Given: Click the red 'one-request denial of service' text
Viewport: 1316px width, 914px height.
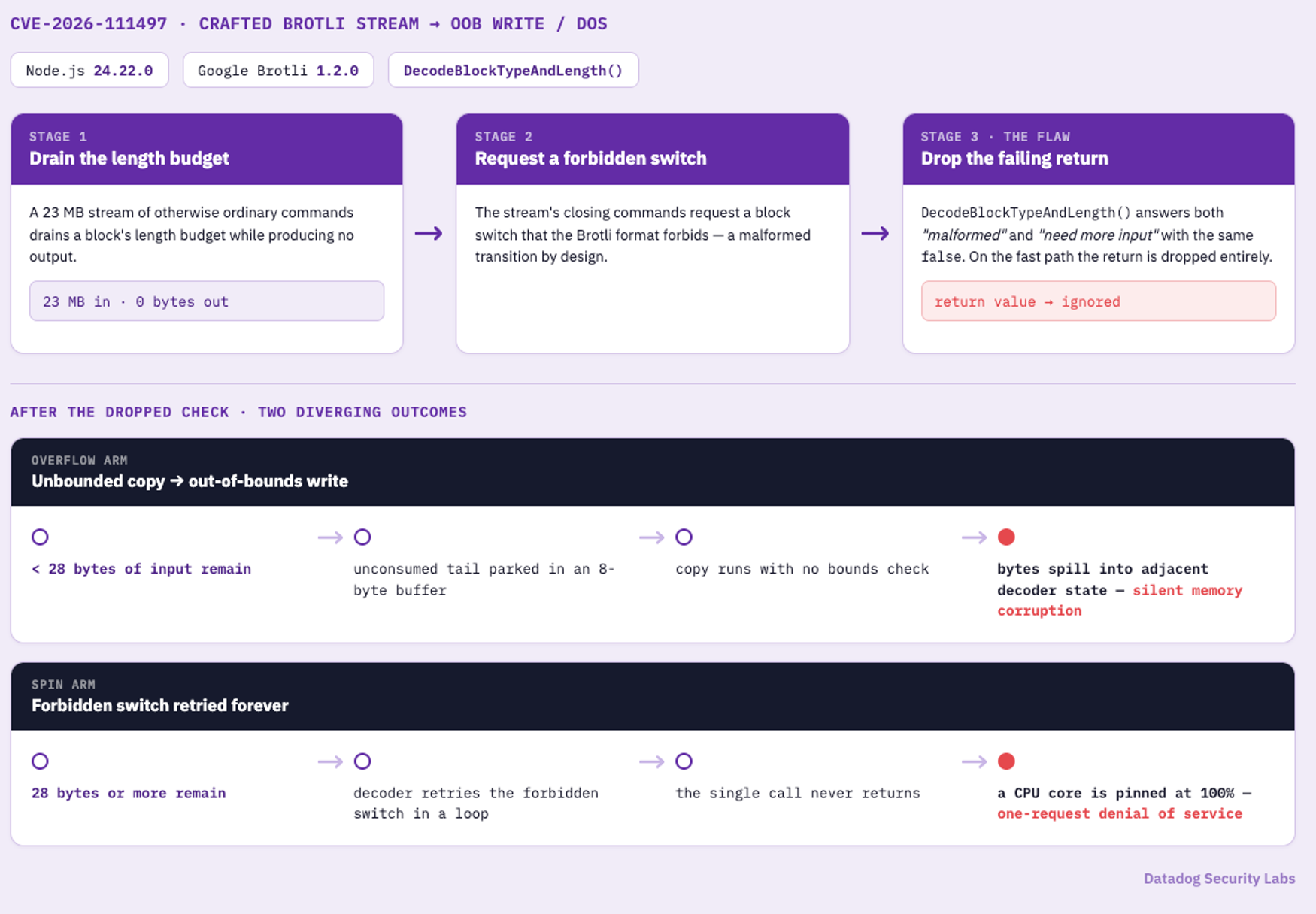Looking at the screenshot, I should coord(1120,814).
